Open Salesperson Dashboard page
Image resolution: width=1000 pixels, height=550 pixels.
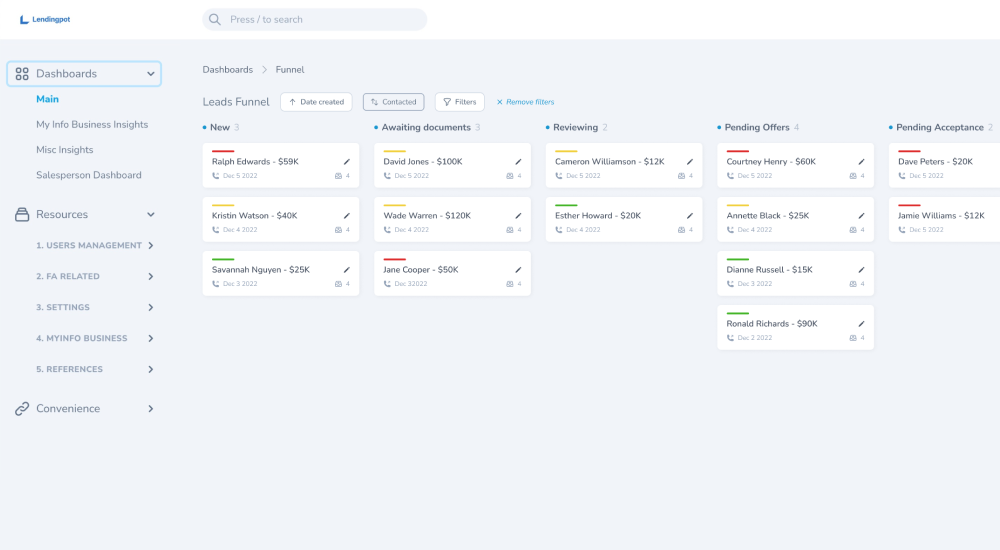coord(88,175)
